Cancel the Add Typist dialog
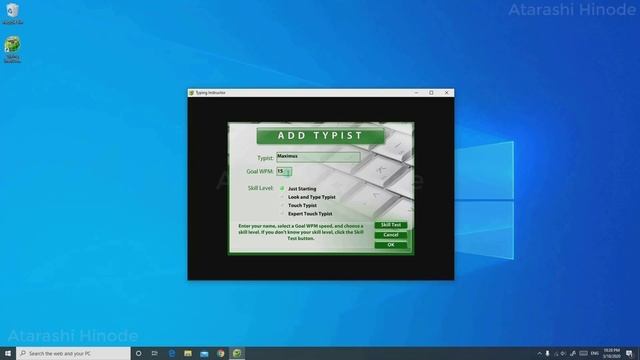This screenshot has height=360, width=640. coord(391,235)
